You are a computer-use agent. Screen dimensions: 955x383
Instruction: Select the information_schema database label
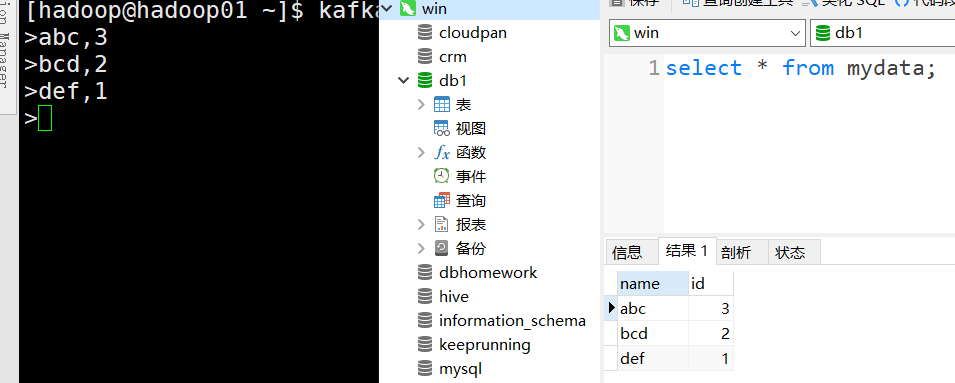coord(512,320)
